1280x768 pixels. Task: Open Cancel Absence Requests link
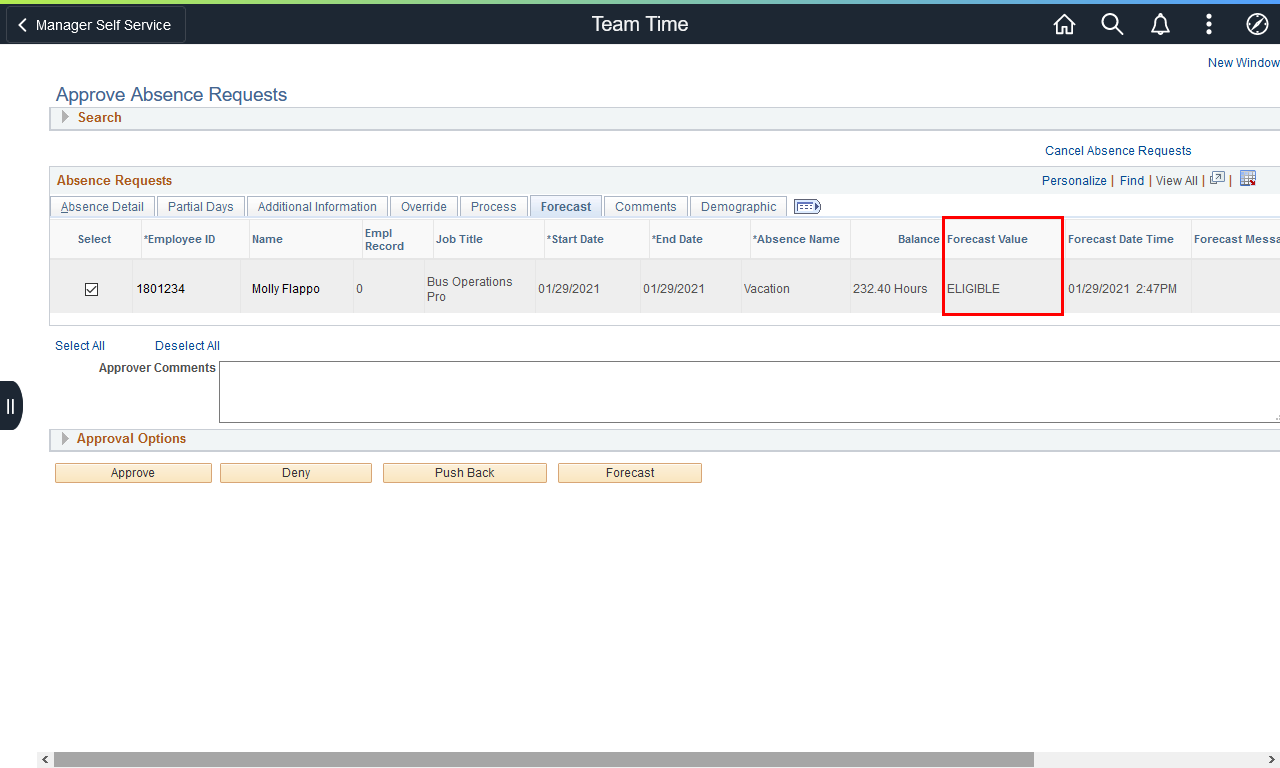point(1118,151)
